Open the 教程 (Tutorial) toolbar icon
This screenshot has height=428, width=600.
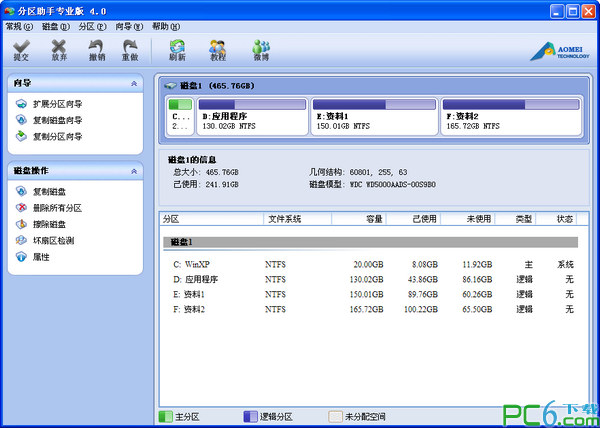click(217, 47)
